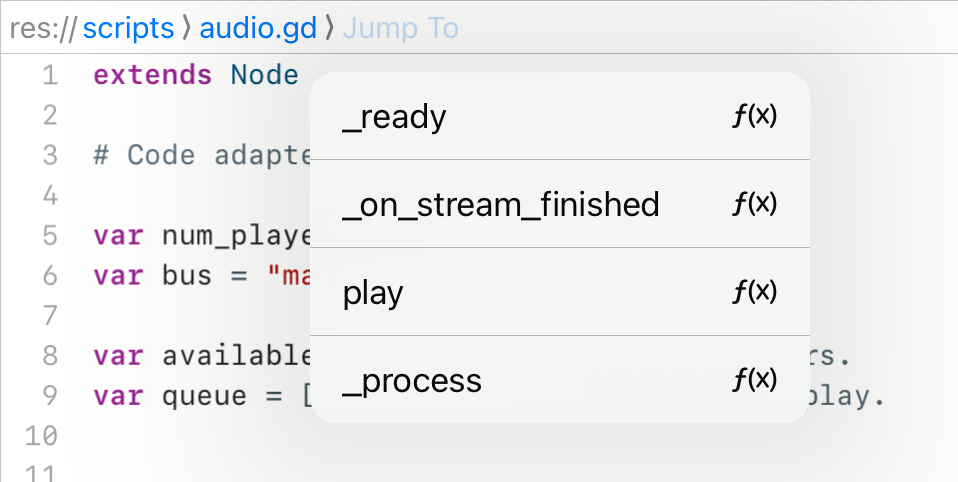Viewport: 958px width, 482px height.
Task: Click the function icon next to play
Action: (755, 291)
